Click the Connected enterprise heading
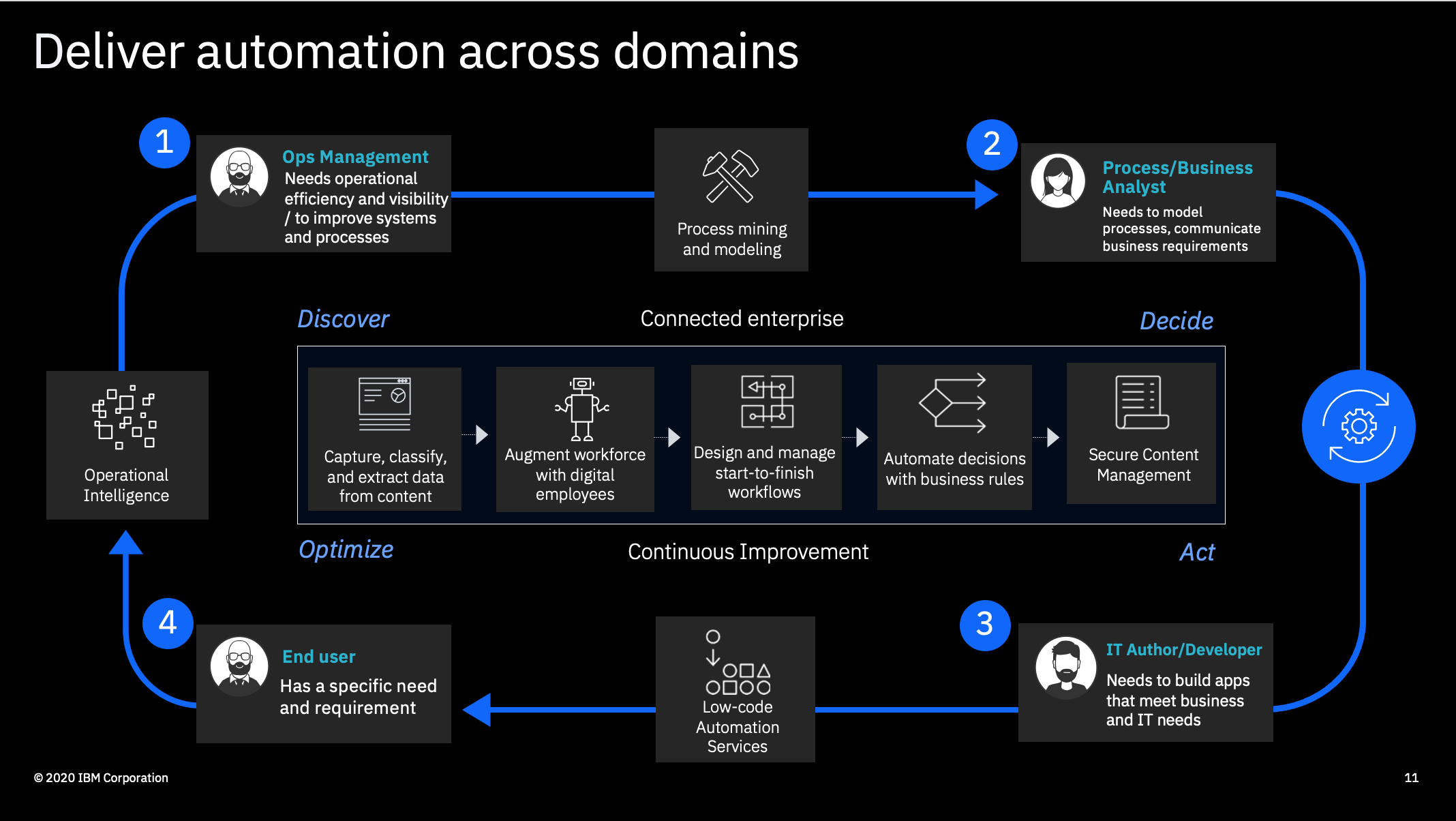1456x821 pixels. (742, 318)
